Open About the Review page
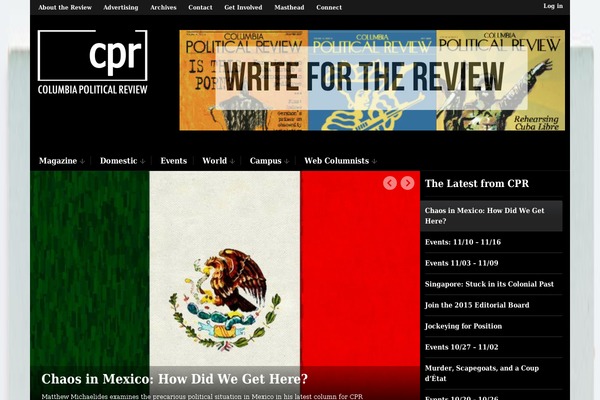The height and width of the screenshot is (400, 600). pos(65,7)
